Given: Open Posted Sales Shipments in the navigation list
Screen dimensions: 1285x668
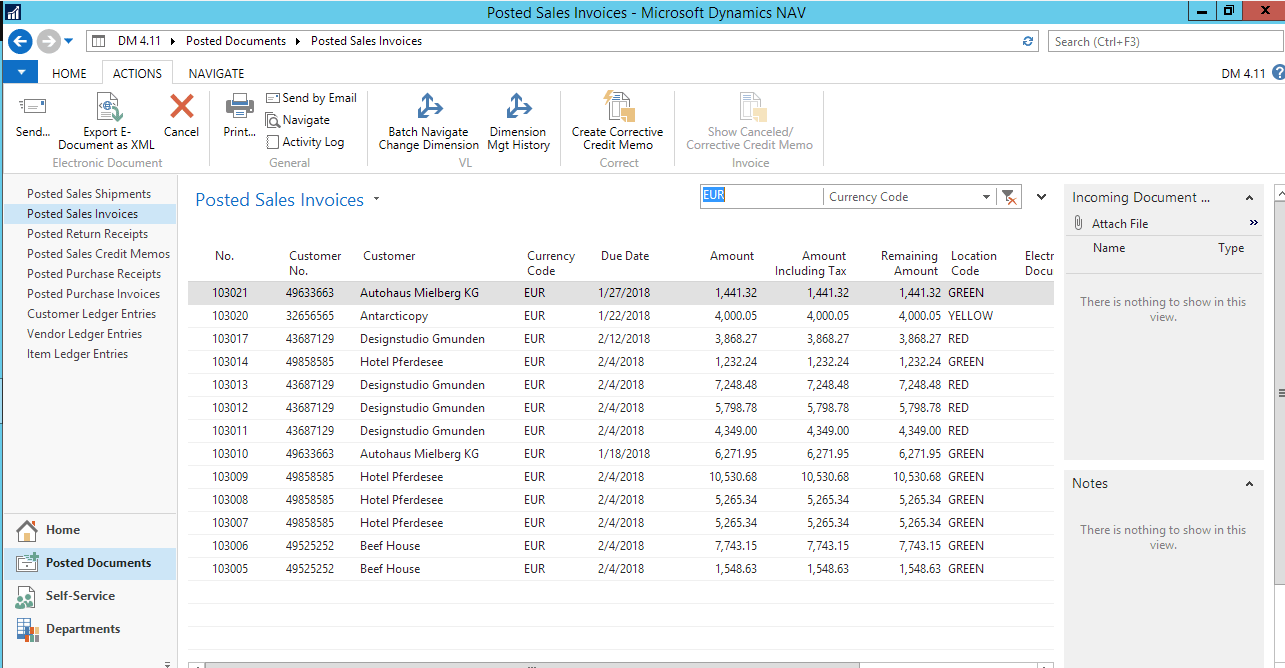Looking at the screenshot, I should tap(89, 194).
